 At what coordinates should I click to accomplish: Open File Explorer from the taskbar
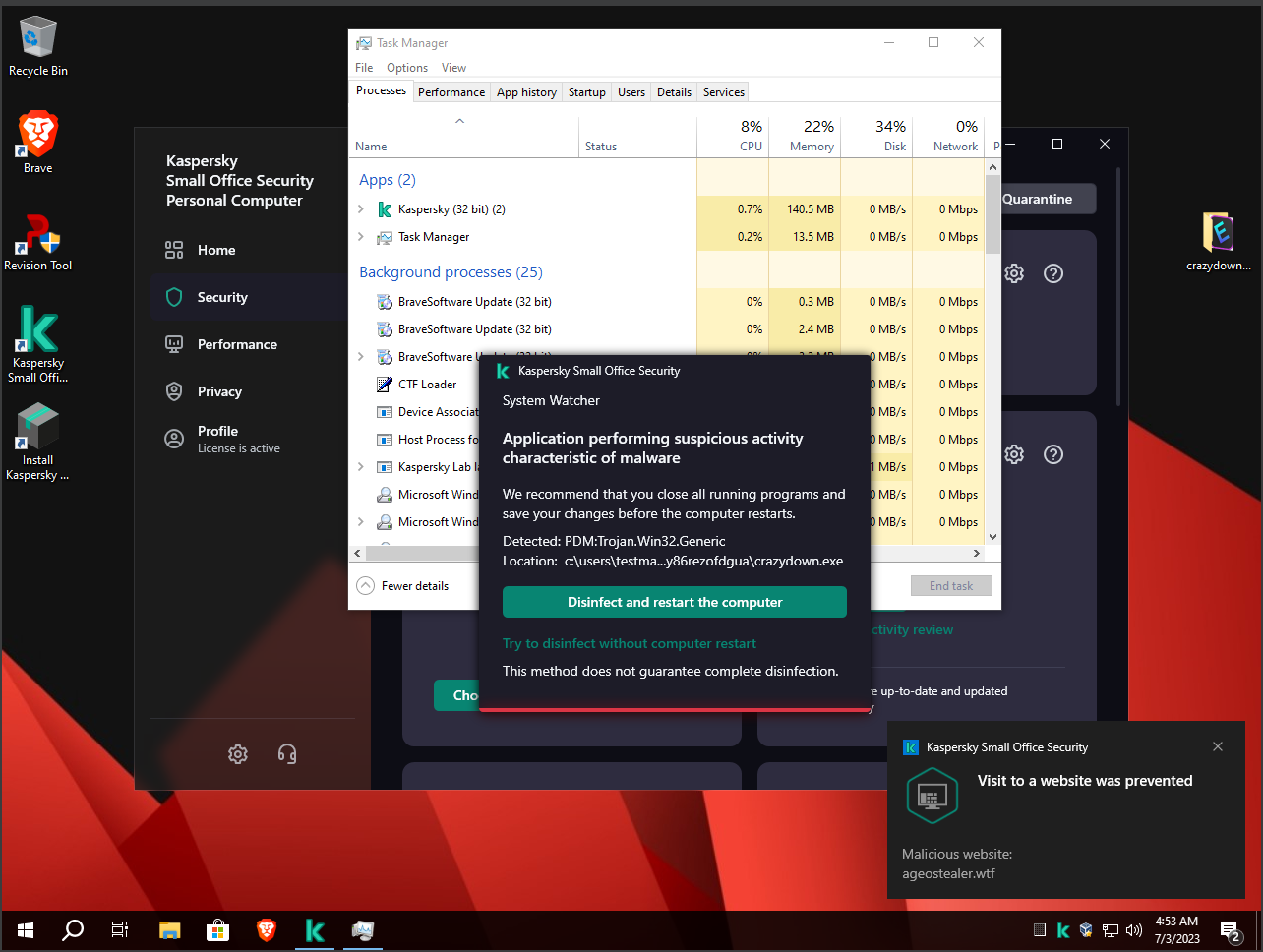point(170,930)
